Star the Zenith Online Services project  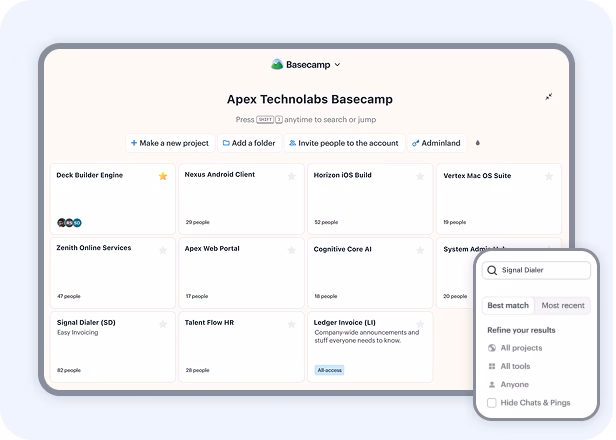[163, 250]
